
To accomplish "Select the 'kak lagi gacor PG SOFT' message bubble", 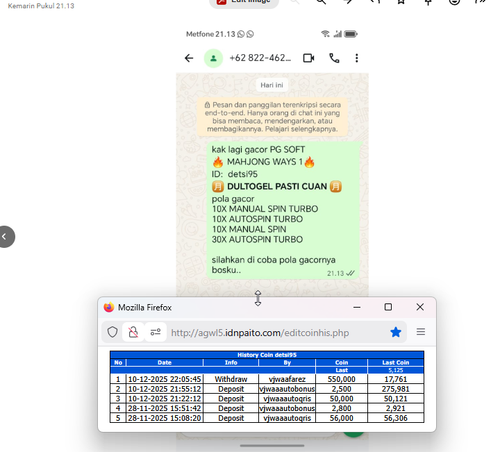I will coord(283,210).
